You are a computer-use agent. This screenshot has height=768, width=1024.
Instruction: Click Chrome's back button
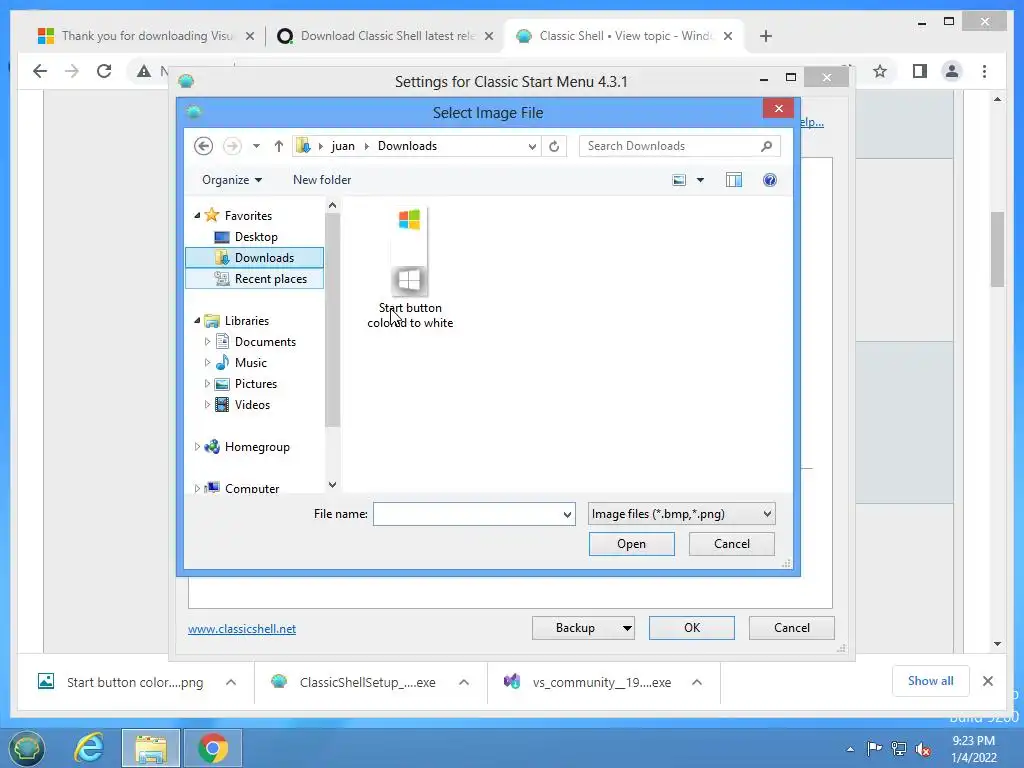tap(40, 71)
